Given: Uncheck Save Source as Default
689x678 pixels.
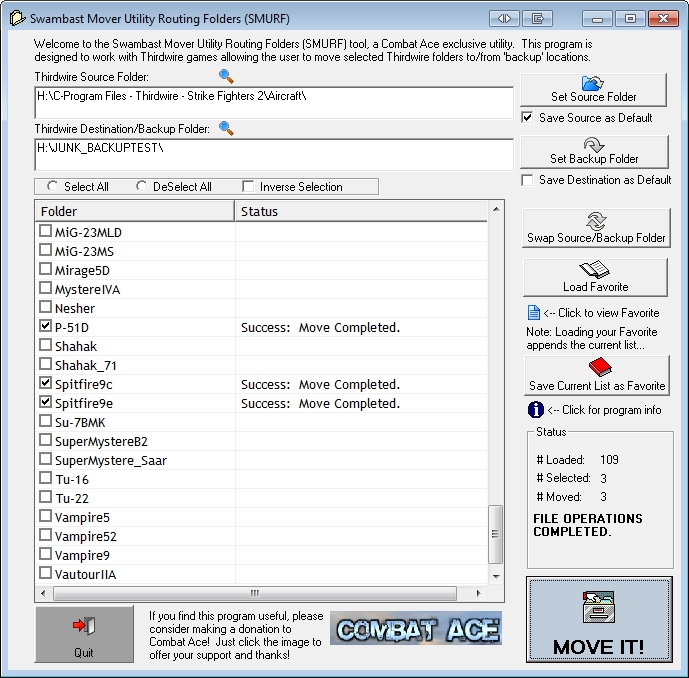Looking at the screenshot, I should coord(527,118).
